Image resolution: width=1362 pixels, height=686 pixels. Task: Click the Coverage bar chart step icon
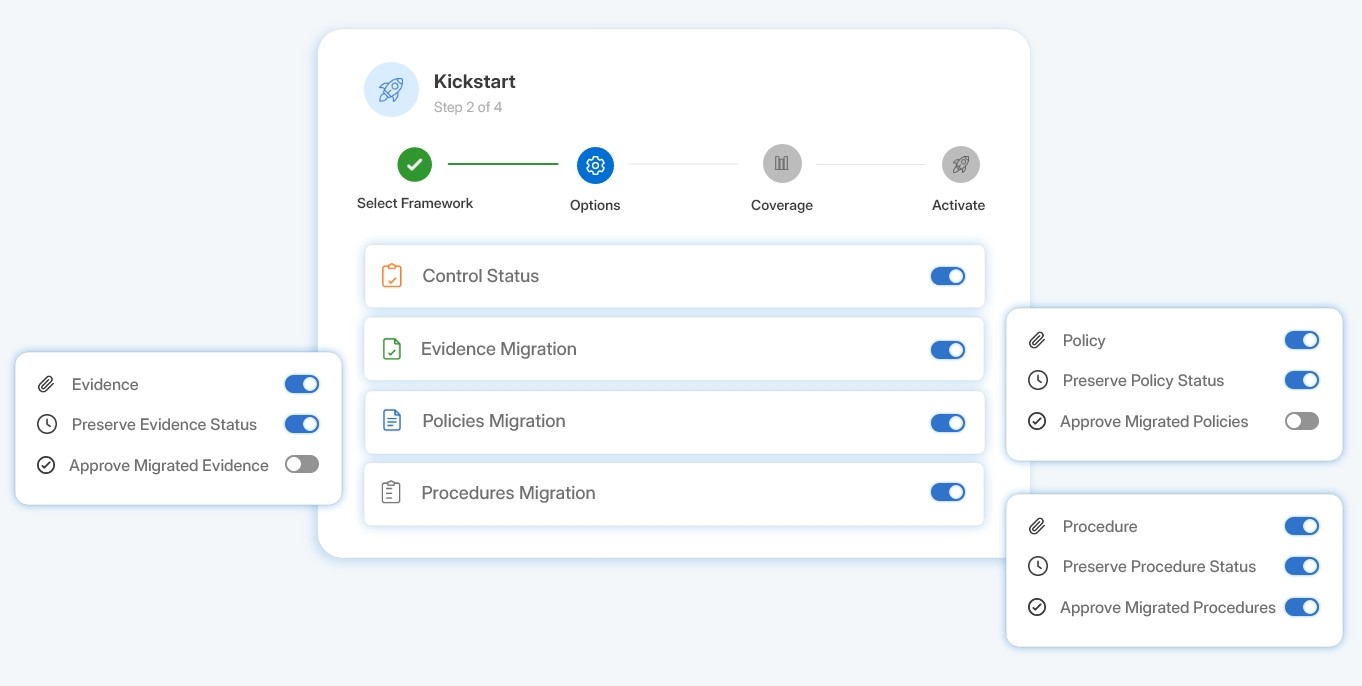(x=782, y=164)
